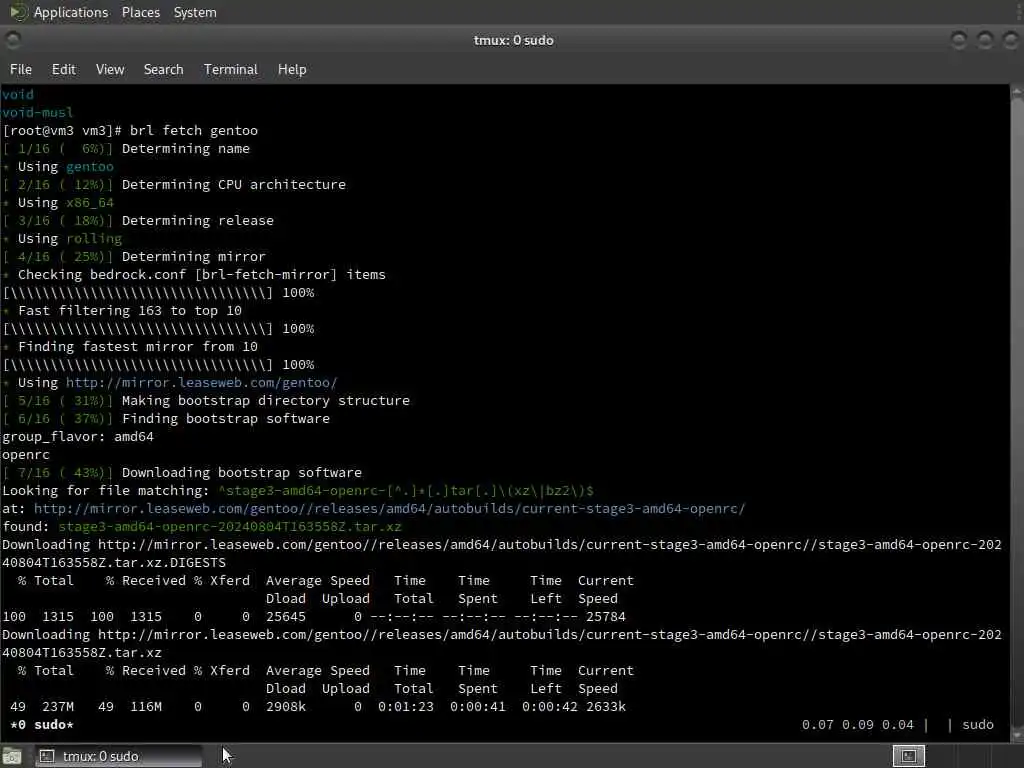Screen dimensions: 1024x768
Task: Click 'Making bootstrap directory structure' text
Action: point(266,401)
